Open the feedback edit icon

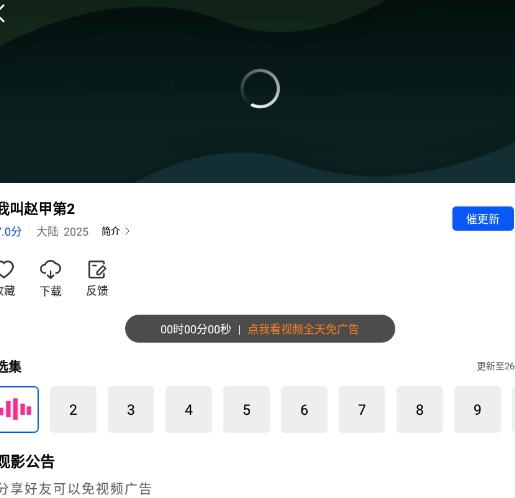click(97, 269)
